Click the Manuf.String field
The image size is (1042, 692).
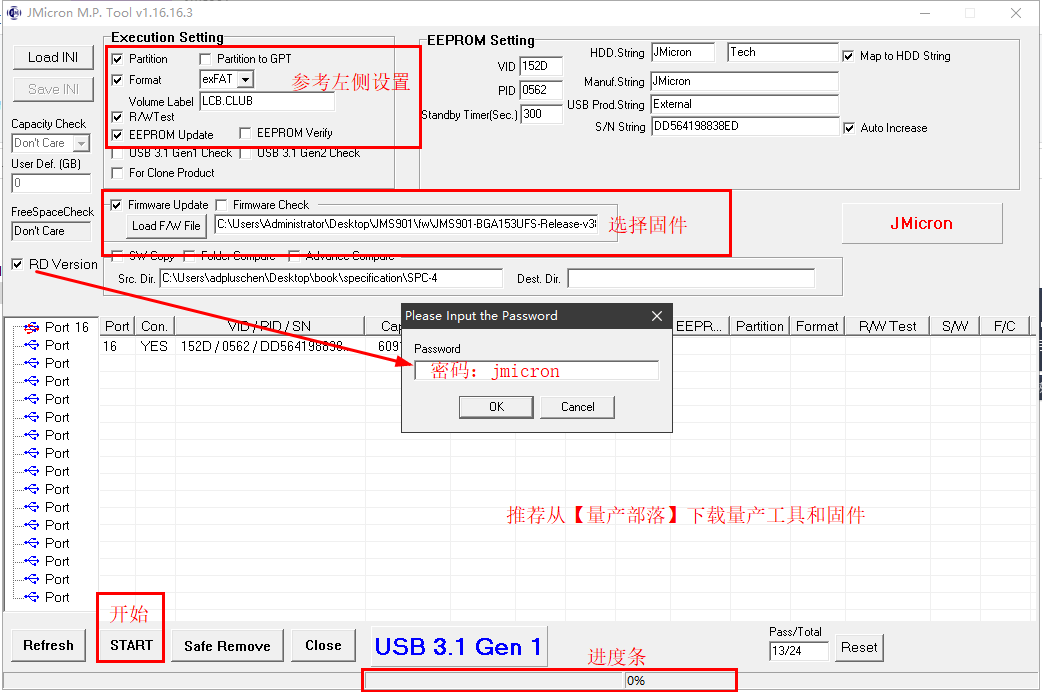(x=744, y=81)
